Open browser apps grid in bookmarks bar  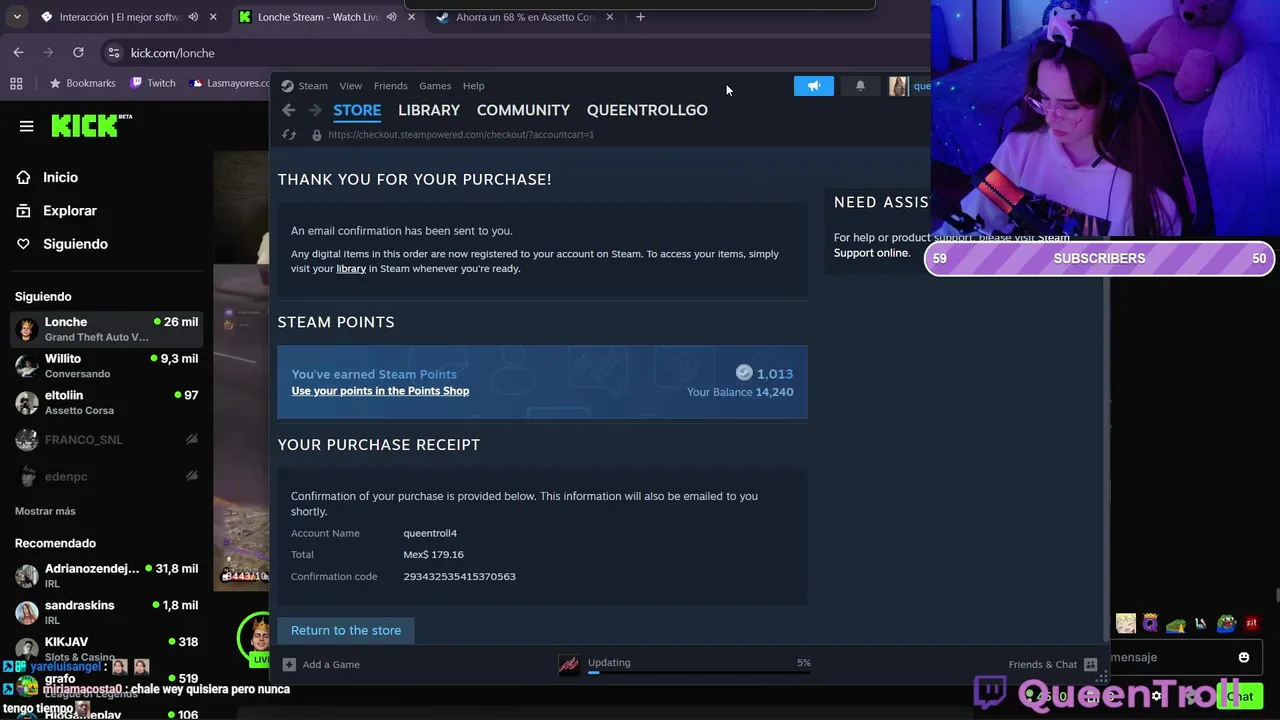[16, 83]
